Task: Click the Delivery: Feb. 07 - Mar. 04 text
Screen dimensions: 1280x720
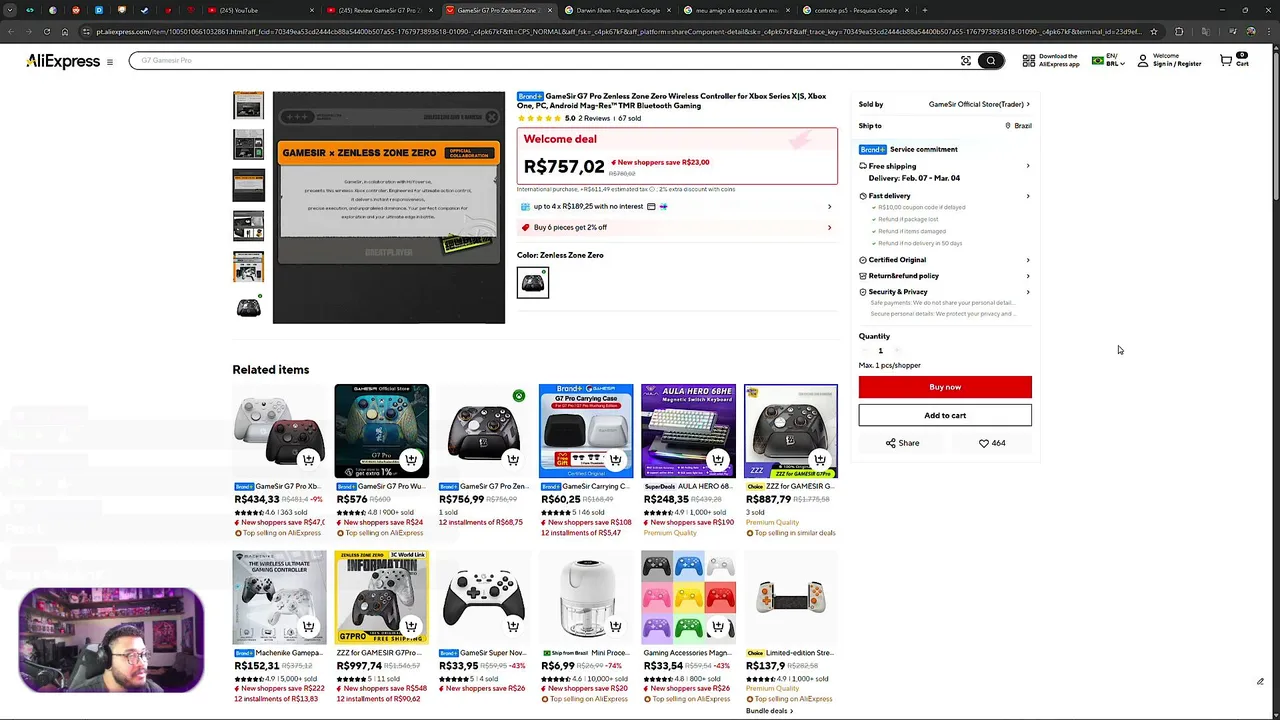Action: point(914,178)
